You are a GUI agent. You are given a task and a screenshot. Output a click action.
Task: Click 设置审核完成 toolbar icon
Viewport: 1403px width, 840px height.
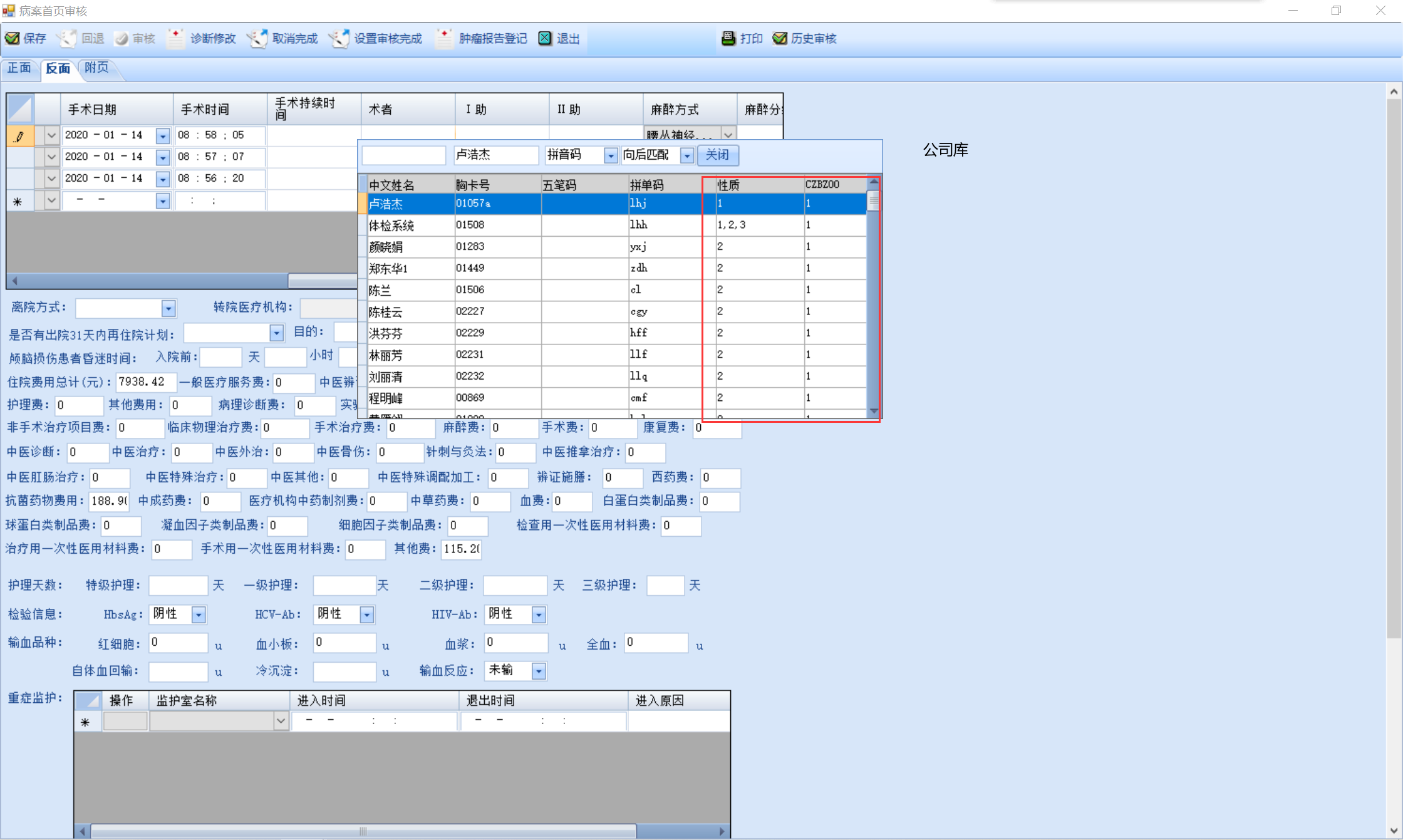click(339, 38)
